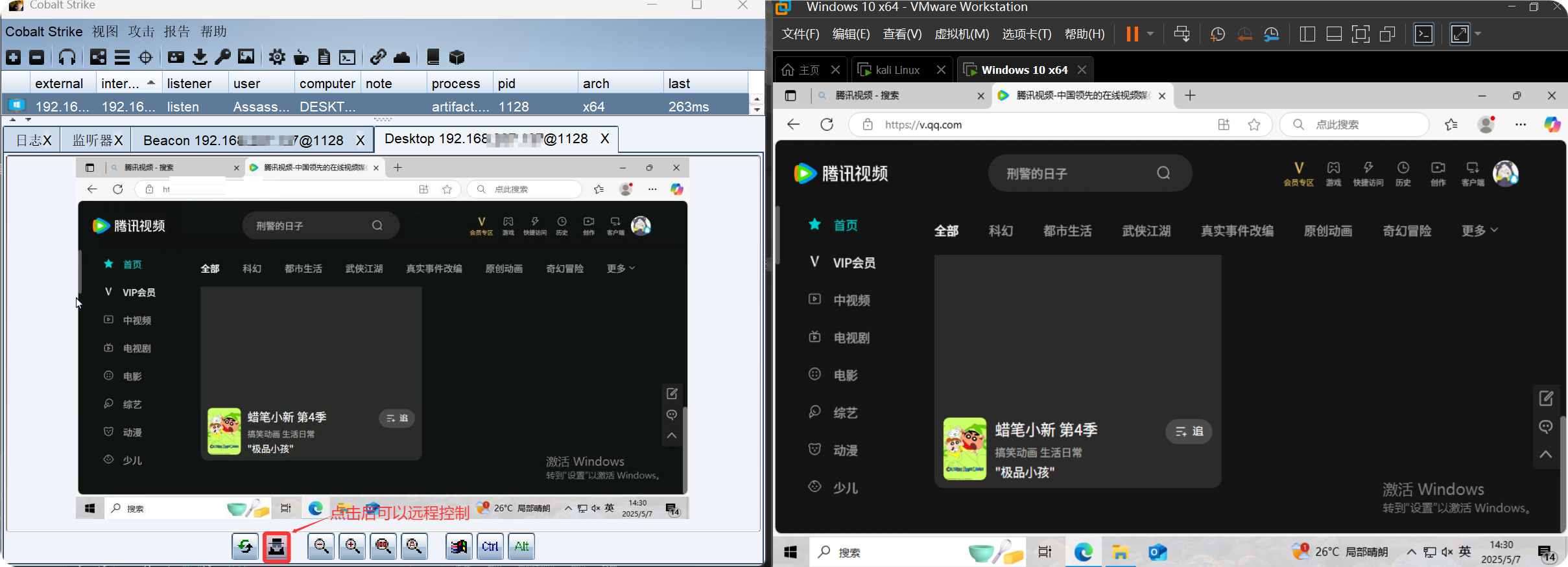
Task: Toggle VMware console view terminal button
Action: click(1423, 34)
